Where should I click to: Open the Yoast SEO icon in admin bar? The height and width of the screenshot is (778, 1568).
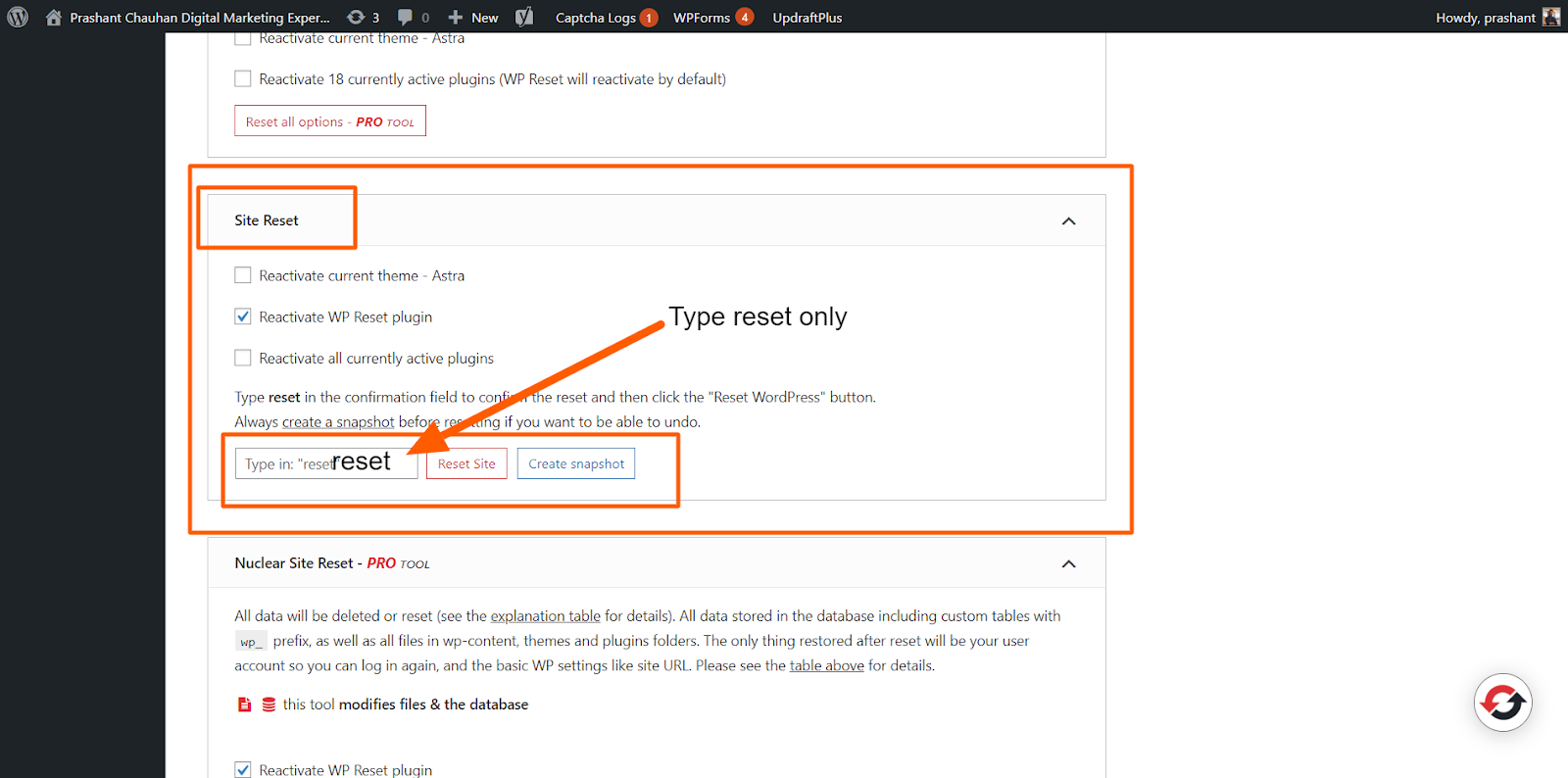524,17
